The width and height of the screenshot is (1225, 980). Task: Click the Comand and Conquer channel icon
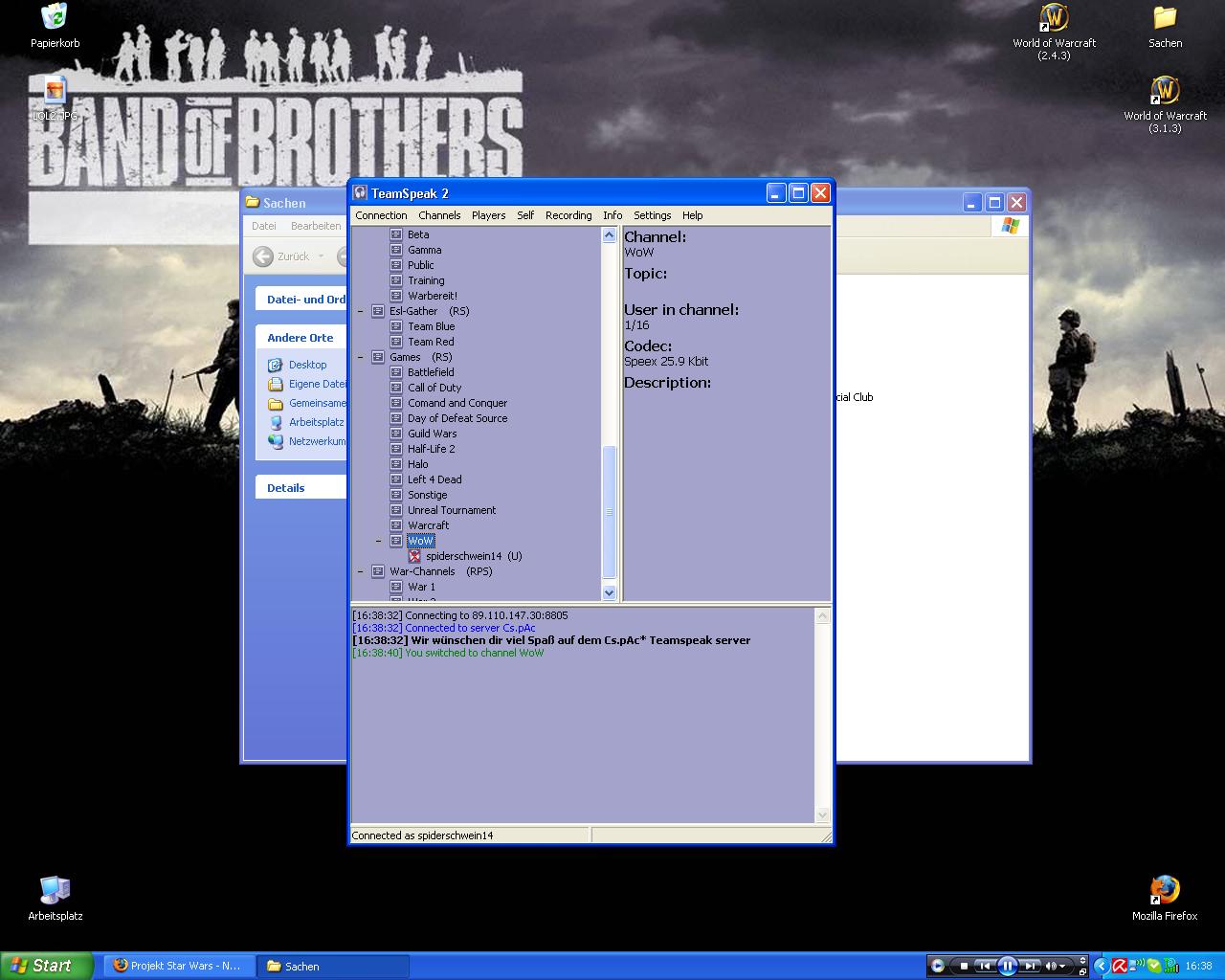coord(396,403)
